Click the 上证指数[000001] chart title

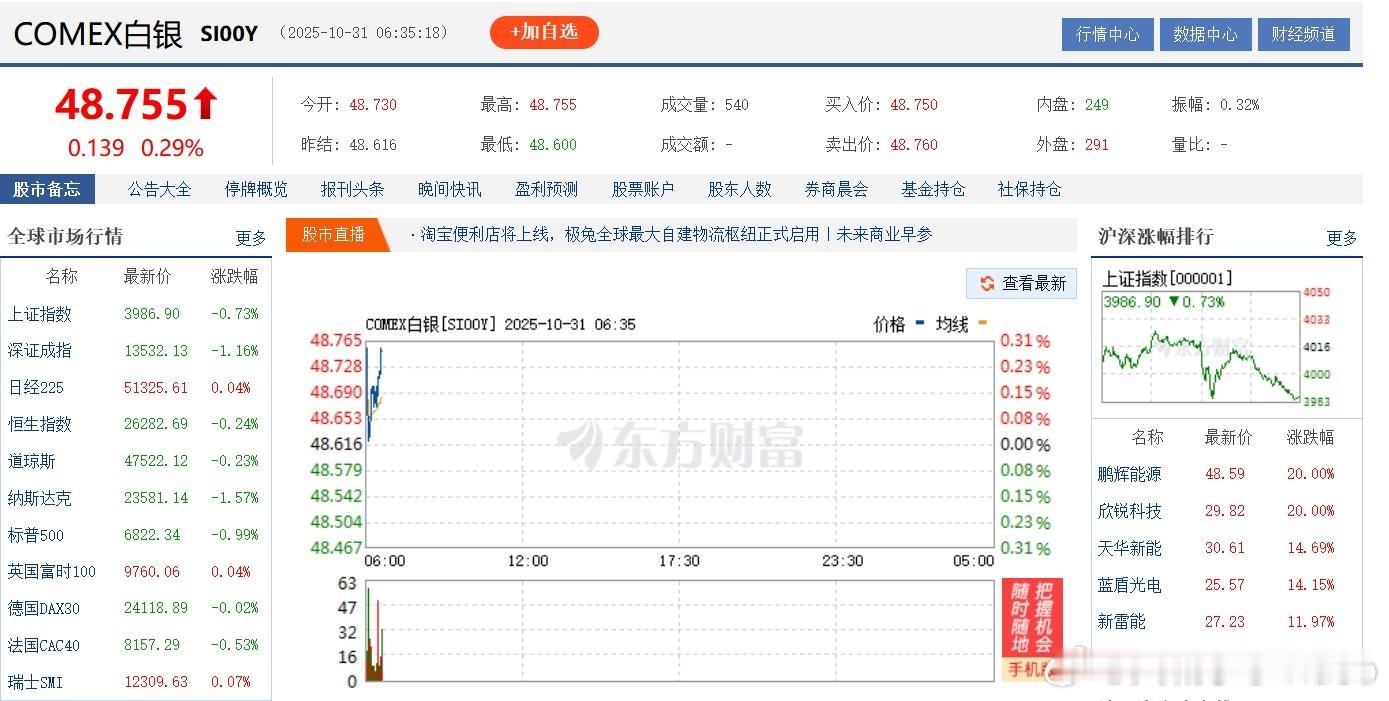coord(1167,279)
